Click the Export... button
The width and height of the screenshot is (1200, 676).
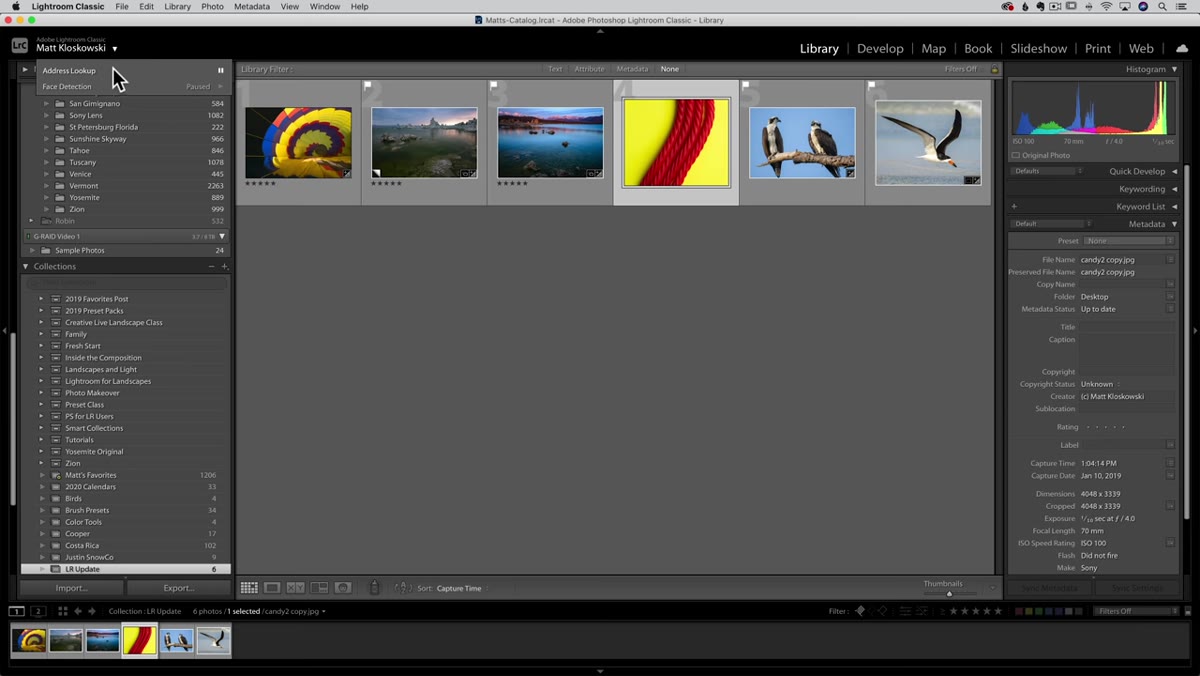click(x=179, y=588)
